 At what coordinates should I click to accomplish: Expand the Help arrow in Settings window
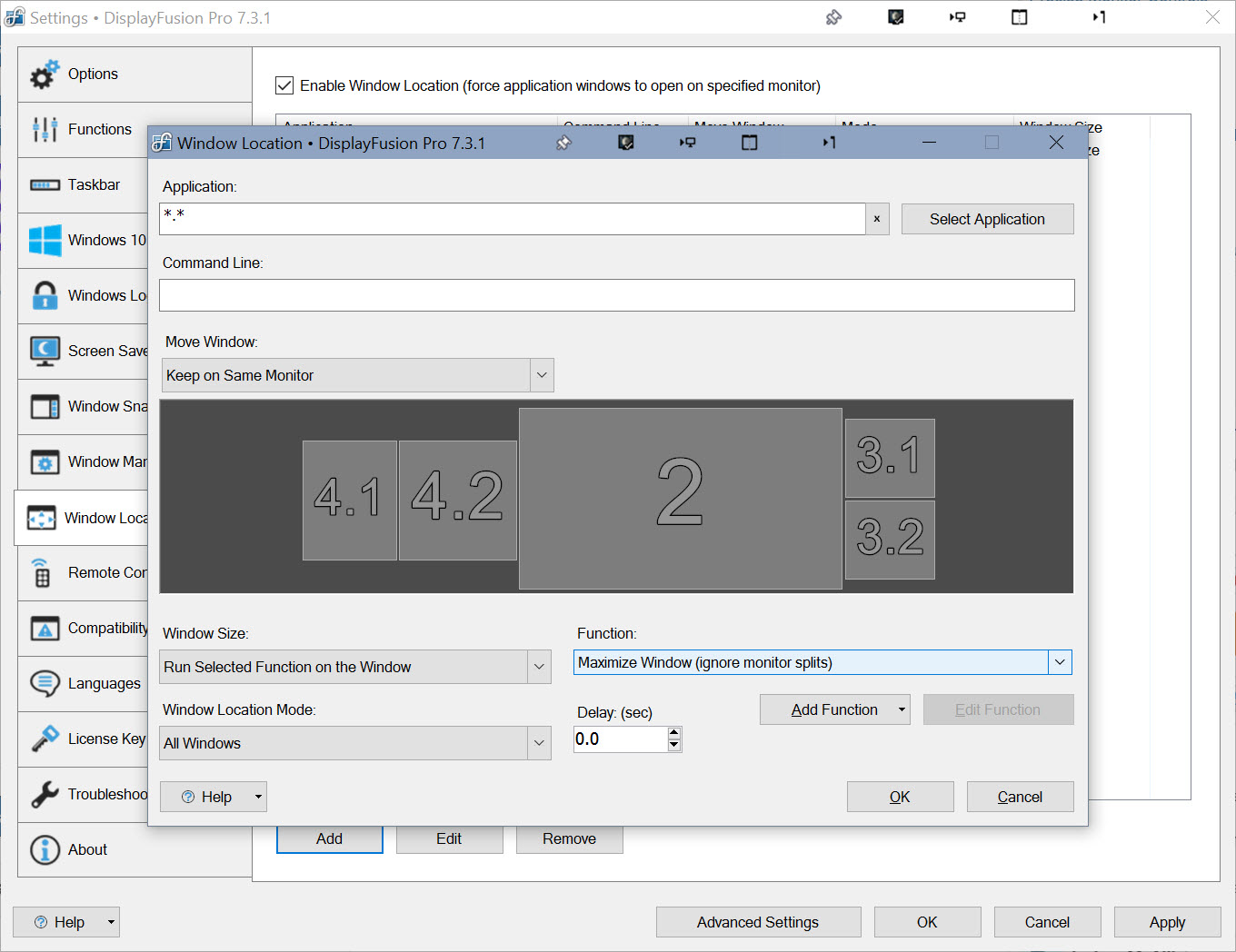coord(111,922)
